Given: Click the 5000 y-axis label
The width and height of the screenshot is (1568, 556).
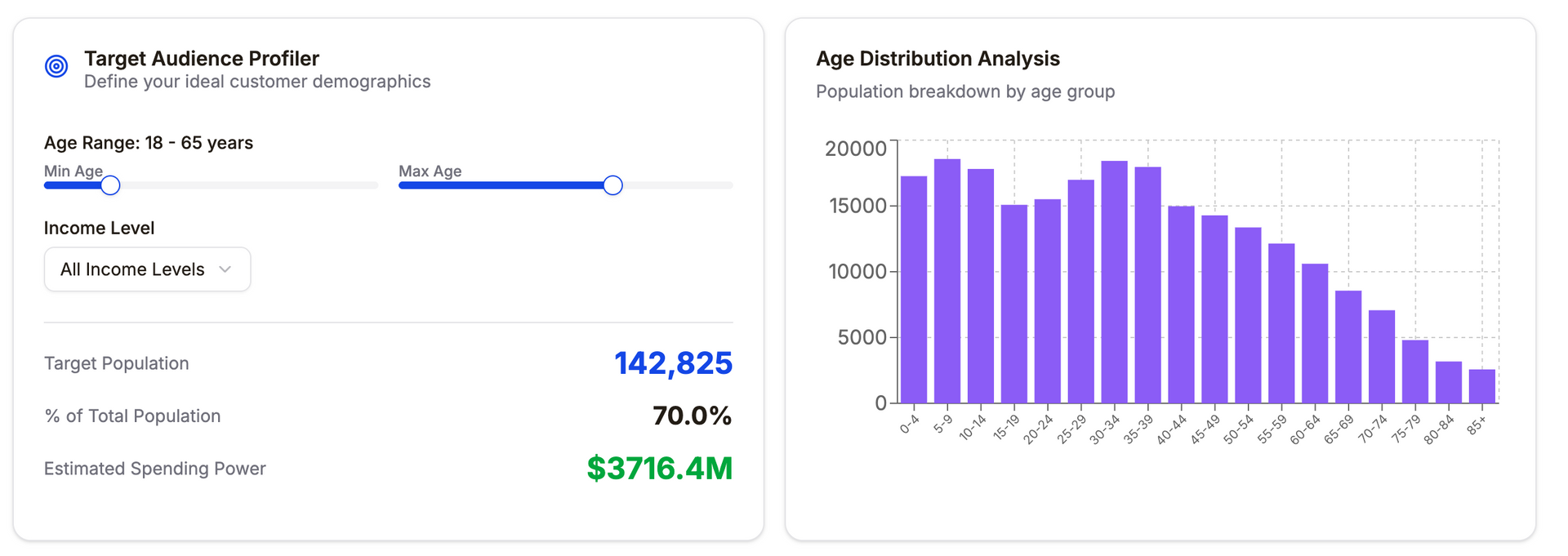Looking at the screenshot, I should 862,337.
